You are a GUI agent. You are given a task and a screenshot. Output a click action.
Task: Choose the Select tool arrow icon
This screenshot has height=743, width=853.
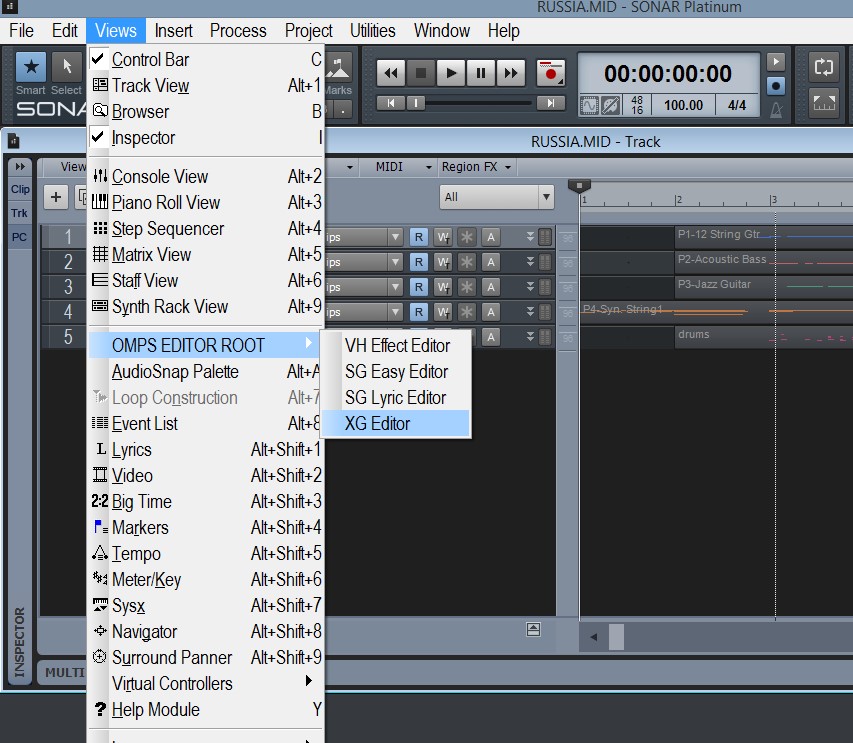pos(66,67)
